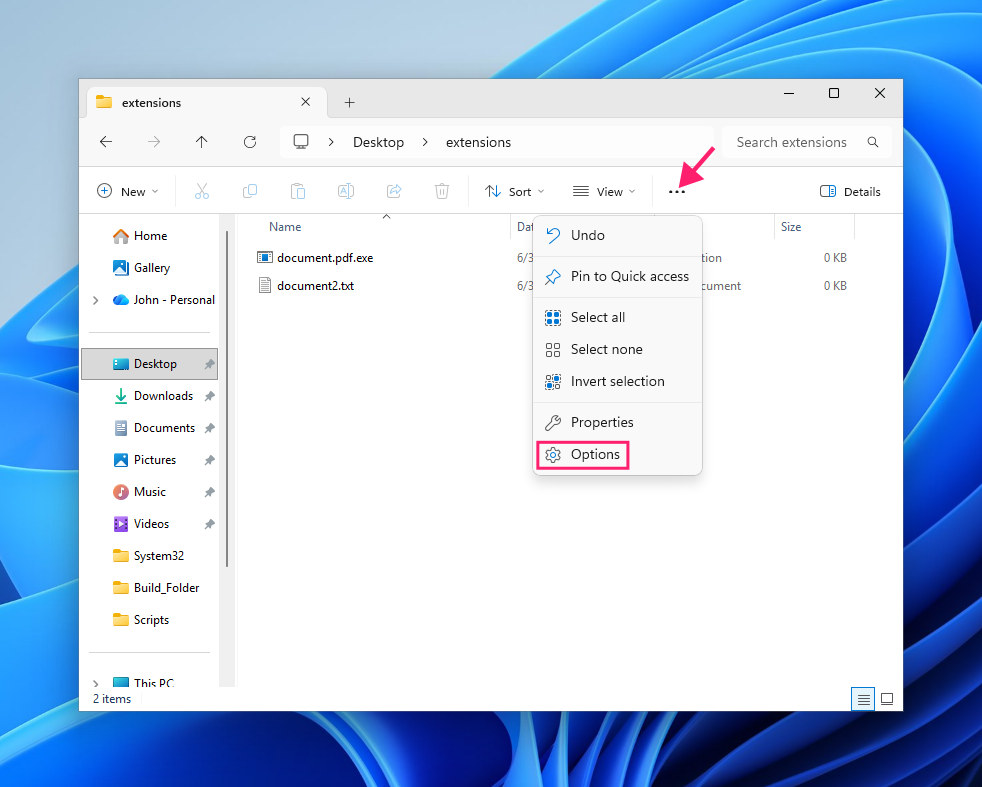Toggle the Details pane
The width and height of the screenshot is (982, 787).
pyautogui.click(x=850, y=192)
